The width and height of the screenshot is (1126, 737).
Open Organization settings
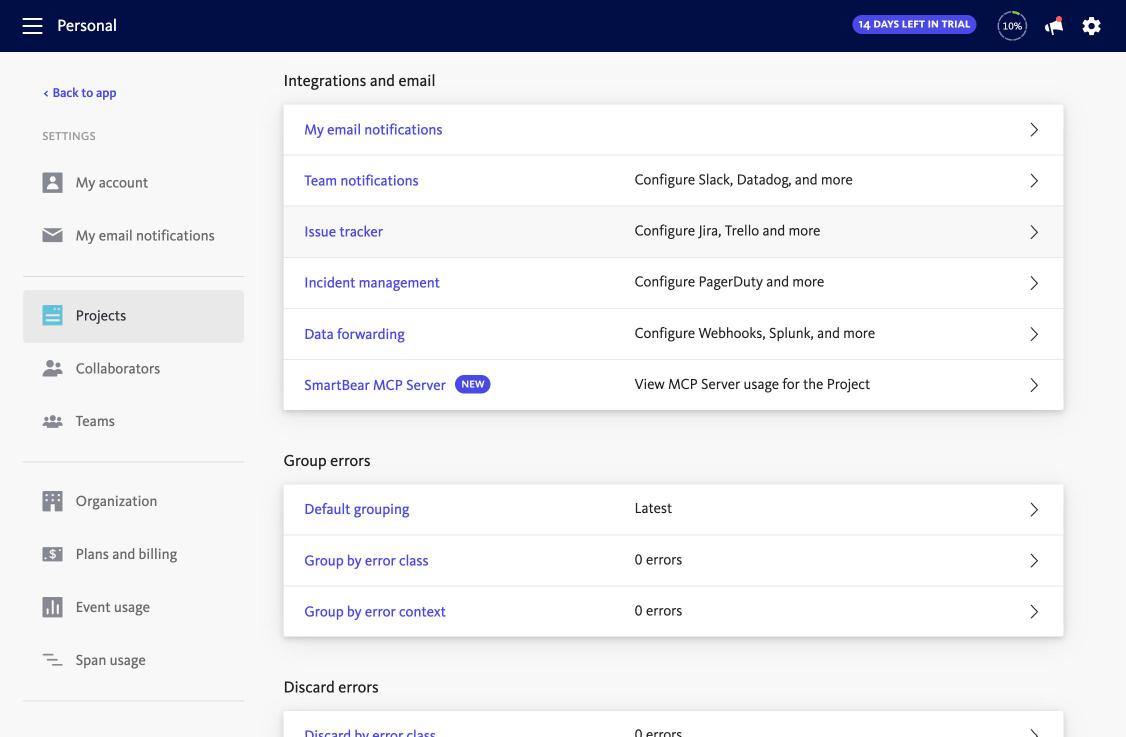[134, 501]
